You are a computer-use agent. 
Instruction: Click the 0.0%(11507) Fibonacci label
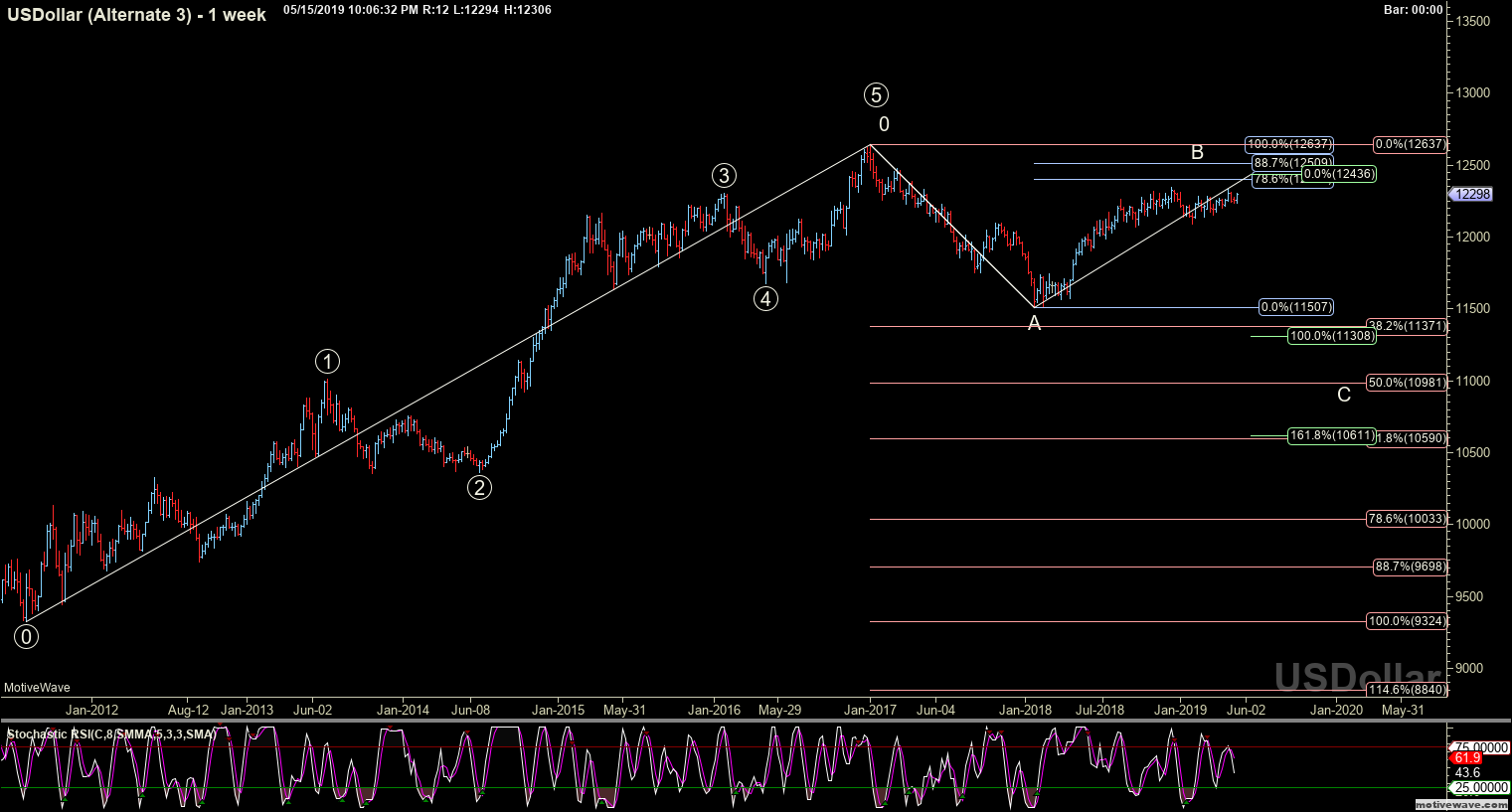click(x=1296, y=307)
